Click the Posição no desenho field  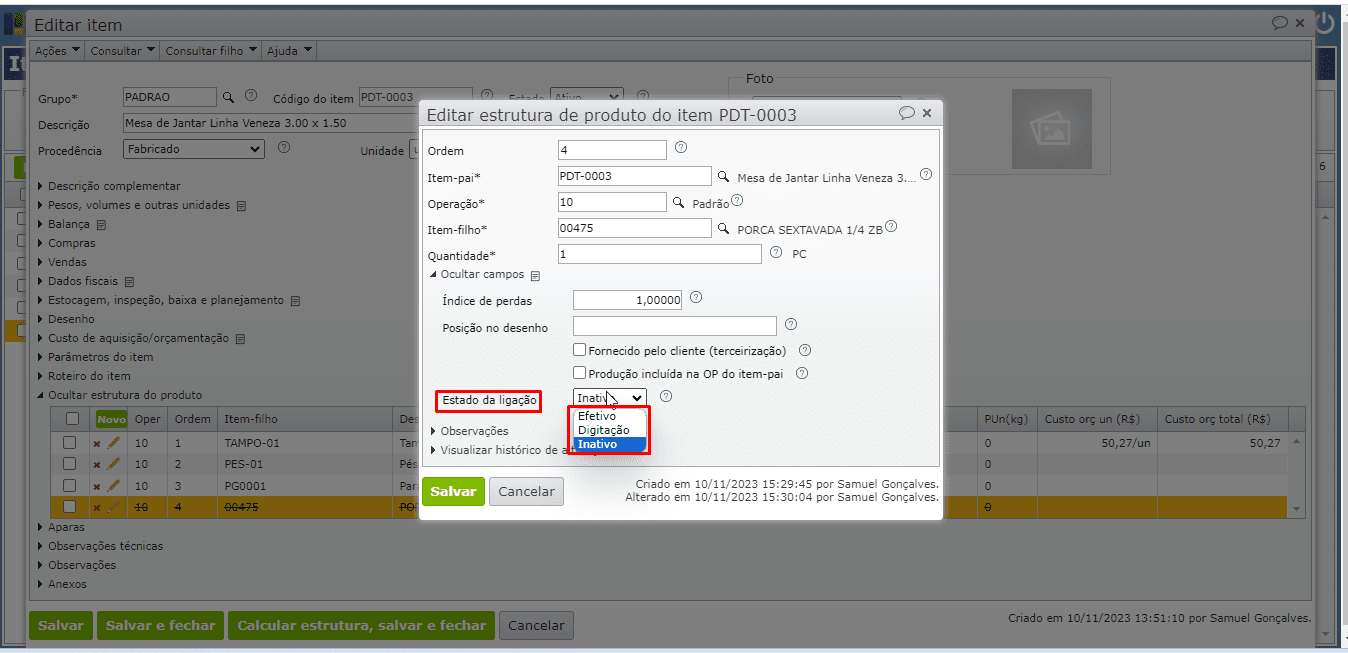[x=675, y=326]
